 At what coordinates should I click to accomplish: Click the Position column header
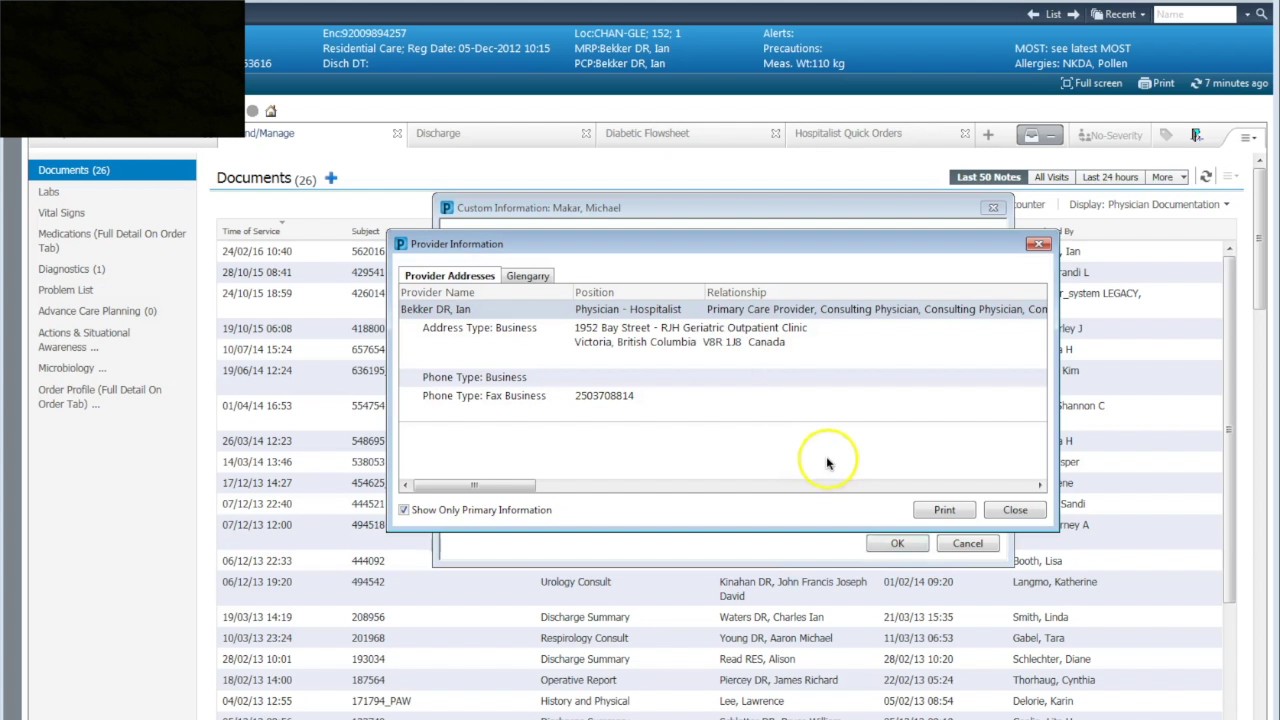pyautogui.click(x=594, y=292)
